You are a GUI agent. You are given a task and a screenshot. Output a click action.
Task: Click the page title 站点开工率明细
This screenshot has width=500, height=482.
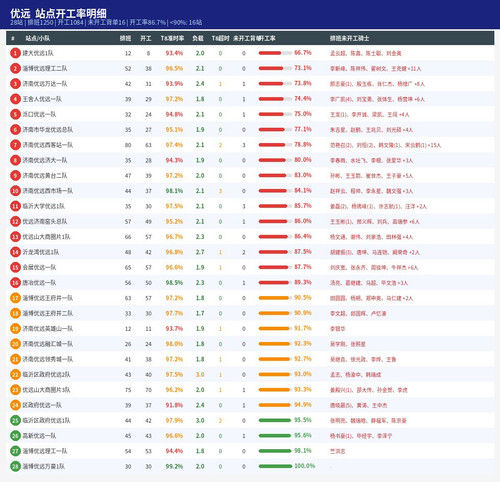click(x=71, y=13)
